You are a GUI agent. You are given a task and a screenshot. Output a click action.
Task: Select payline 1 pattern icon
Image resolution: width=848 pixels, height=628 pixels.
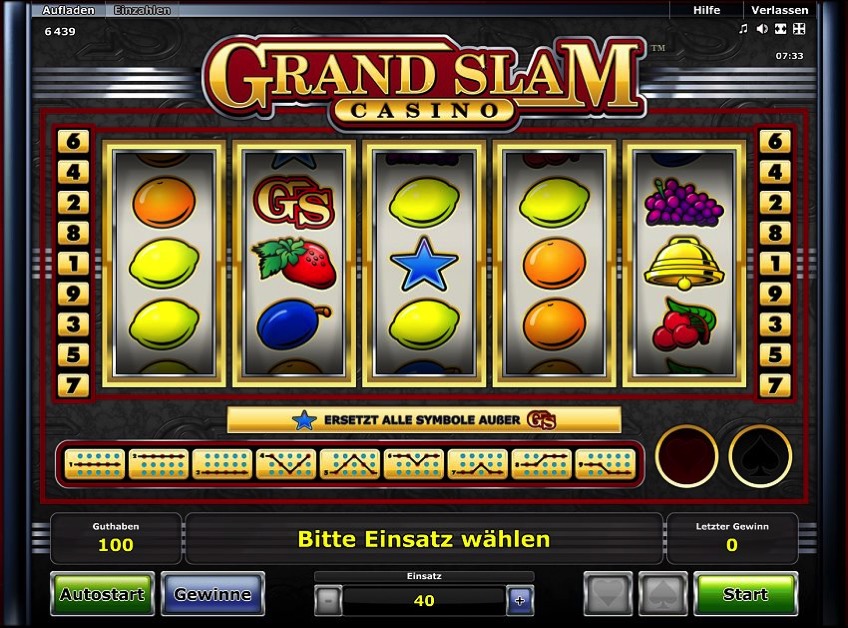pyautogui.click(x=95, y=464)
